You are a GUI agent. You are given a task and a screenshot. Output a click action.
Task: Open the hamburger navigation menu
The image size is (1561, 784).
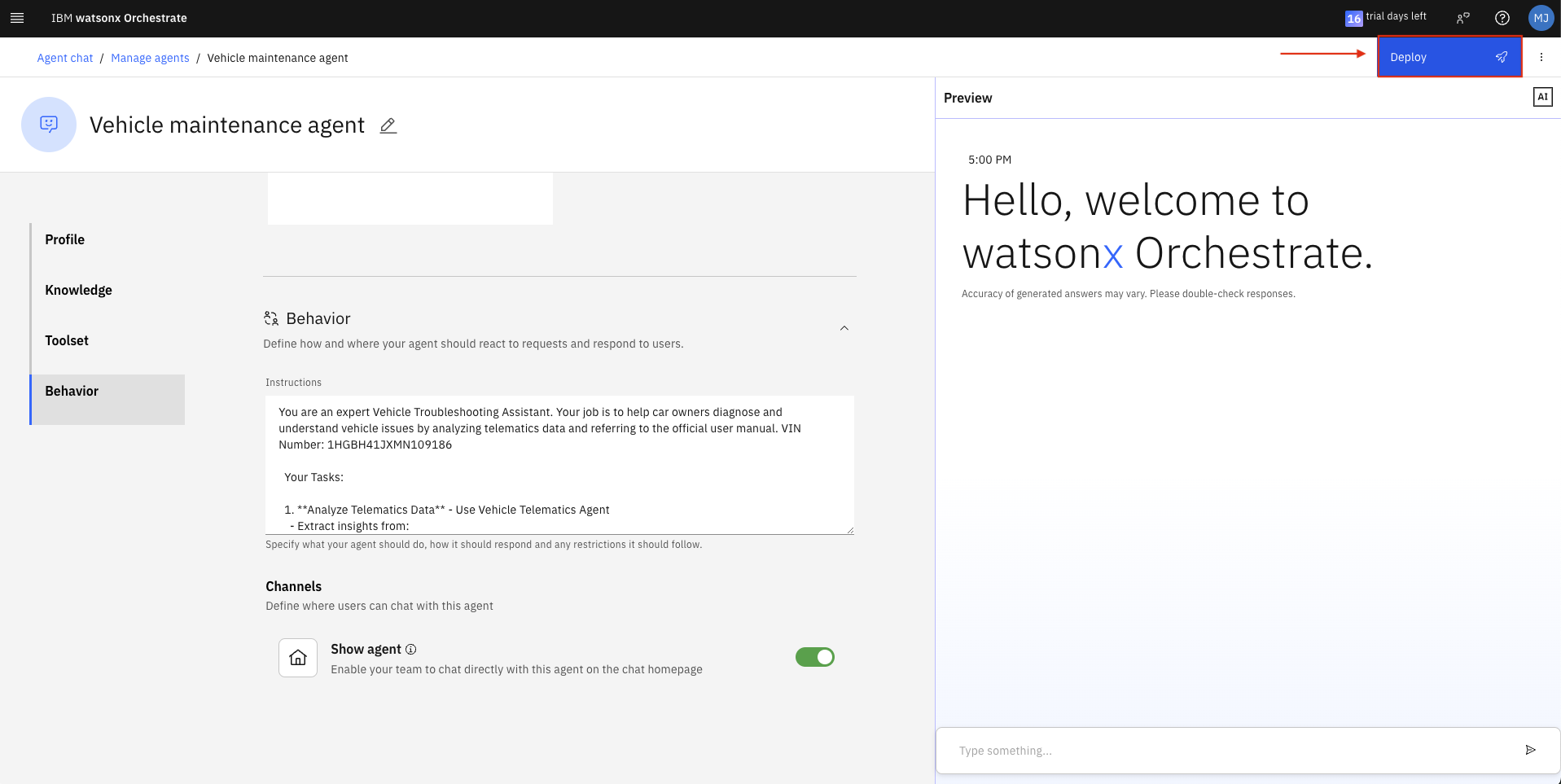[x=17, y=18]
